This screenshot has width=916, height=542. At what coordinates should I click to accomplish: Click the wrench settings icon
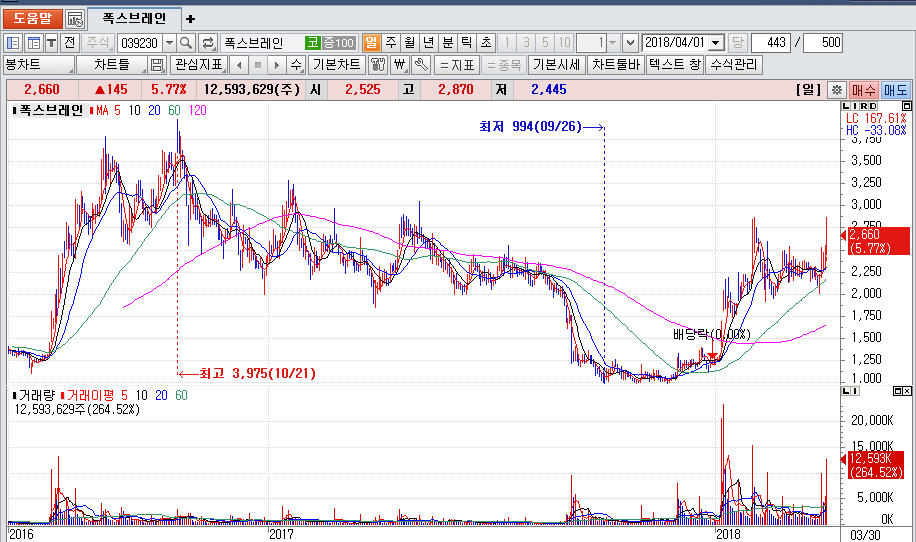[420, 65]
